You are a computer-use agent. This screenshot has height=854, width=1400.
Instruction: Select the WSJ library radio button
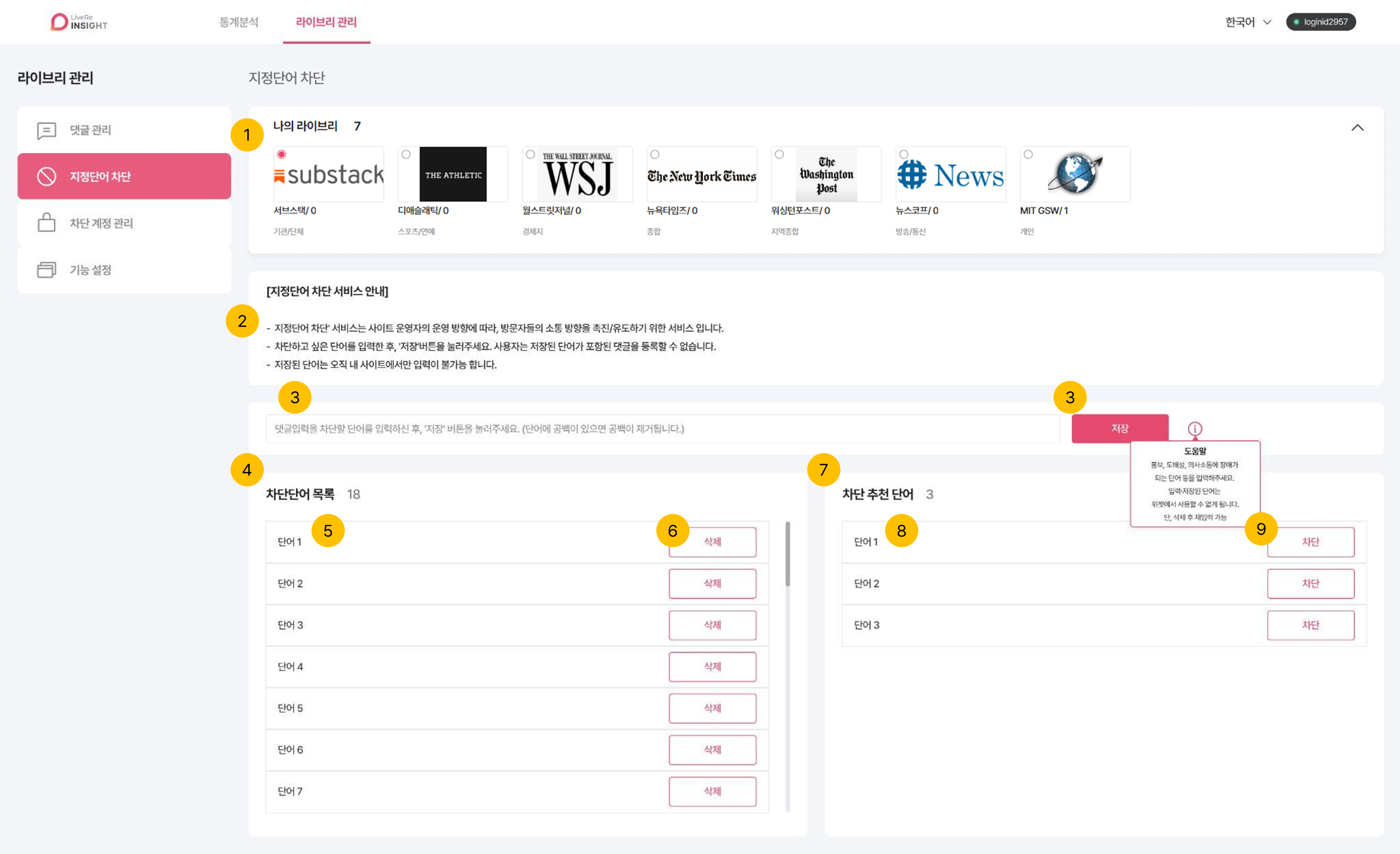530,155
